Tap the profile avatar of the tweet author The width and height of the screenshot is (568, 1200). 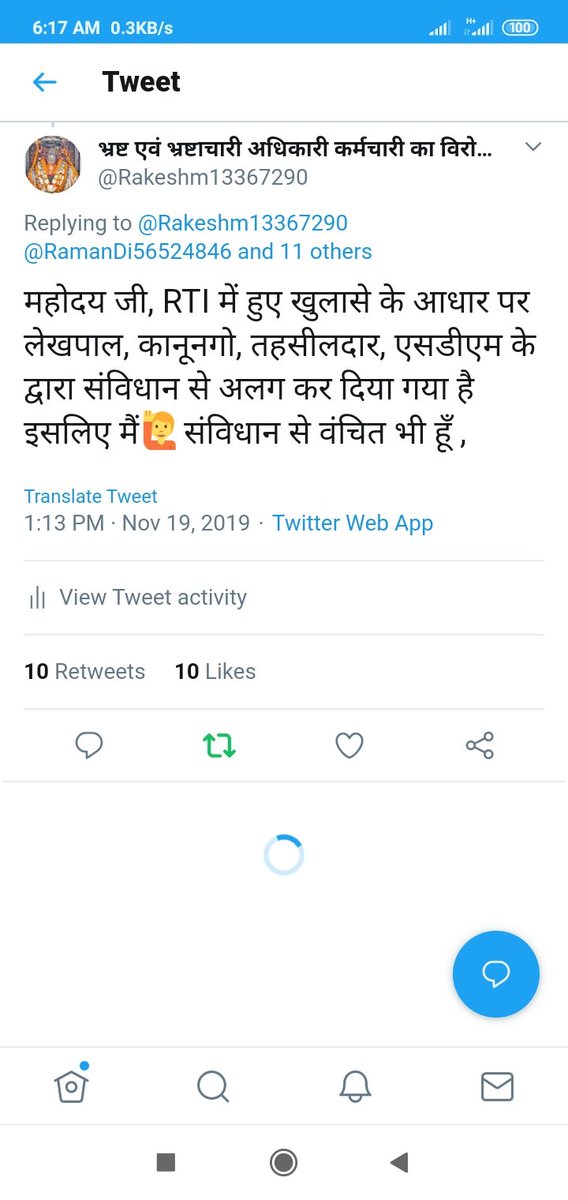pos(53,163)
